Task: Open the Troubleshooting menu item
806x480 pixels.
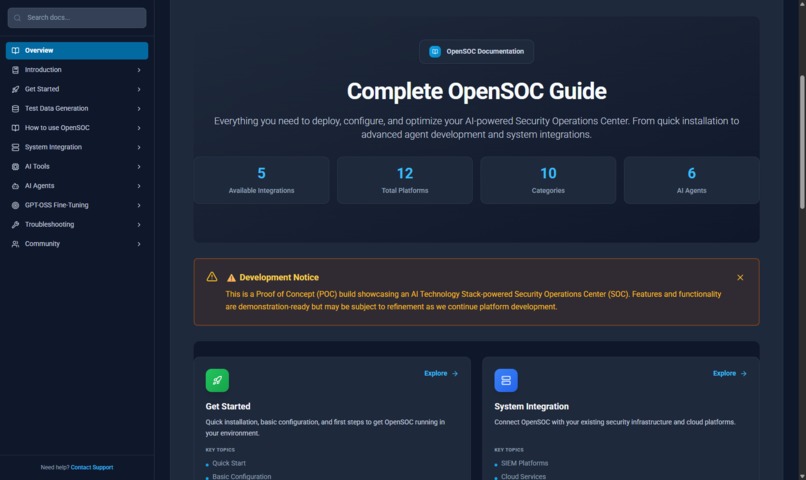Action: [77, 225]
